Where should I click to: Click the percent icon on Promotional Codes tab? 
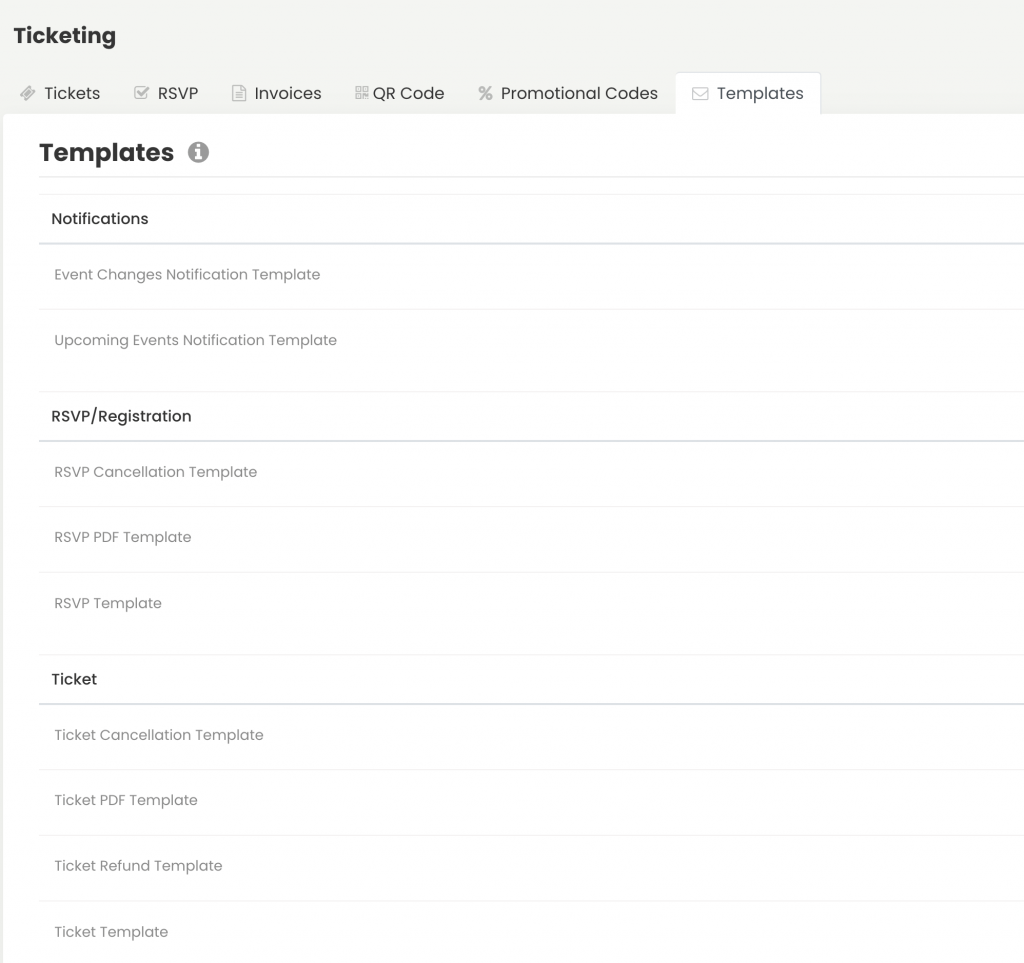click(485, 93)
